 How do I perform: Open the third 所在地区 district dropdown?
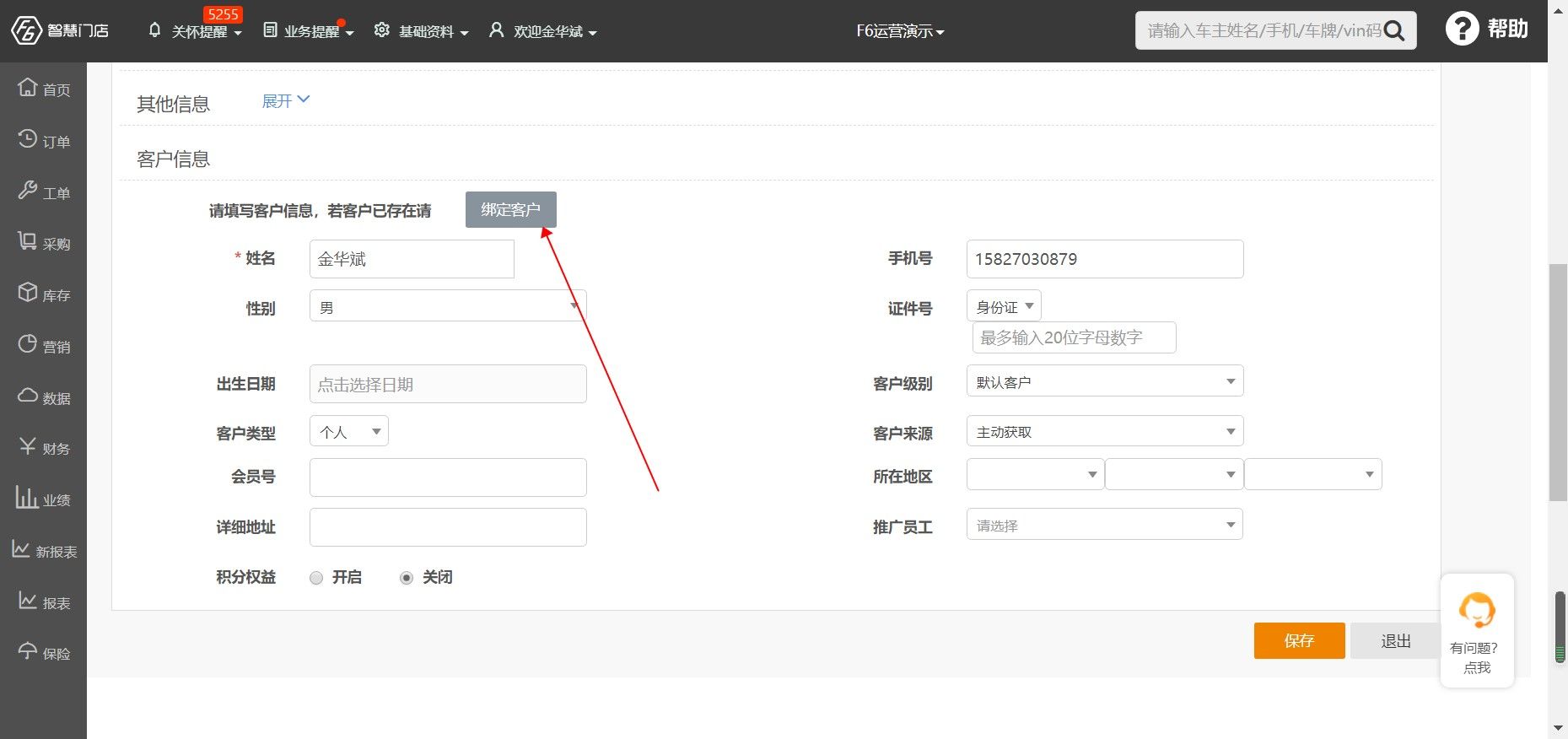coord(1313,474)
